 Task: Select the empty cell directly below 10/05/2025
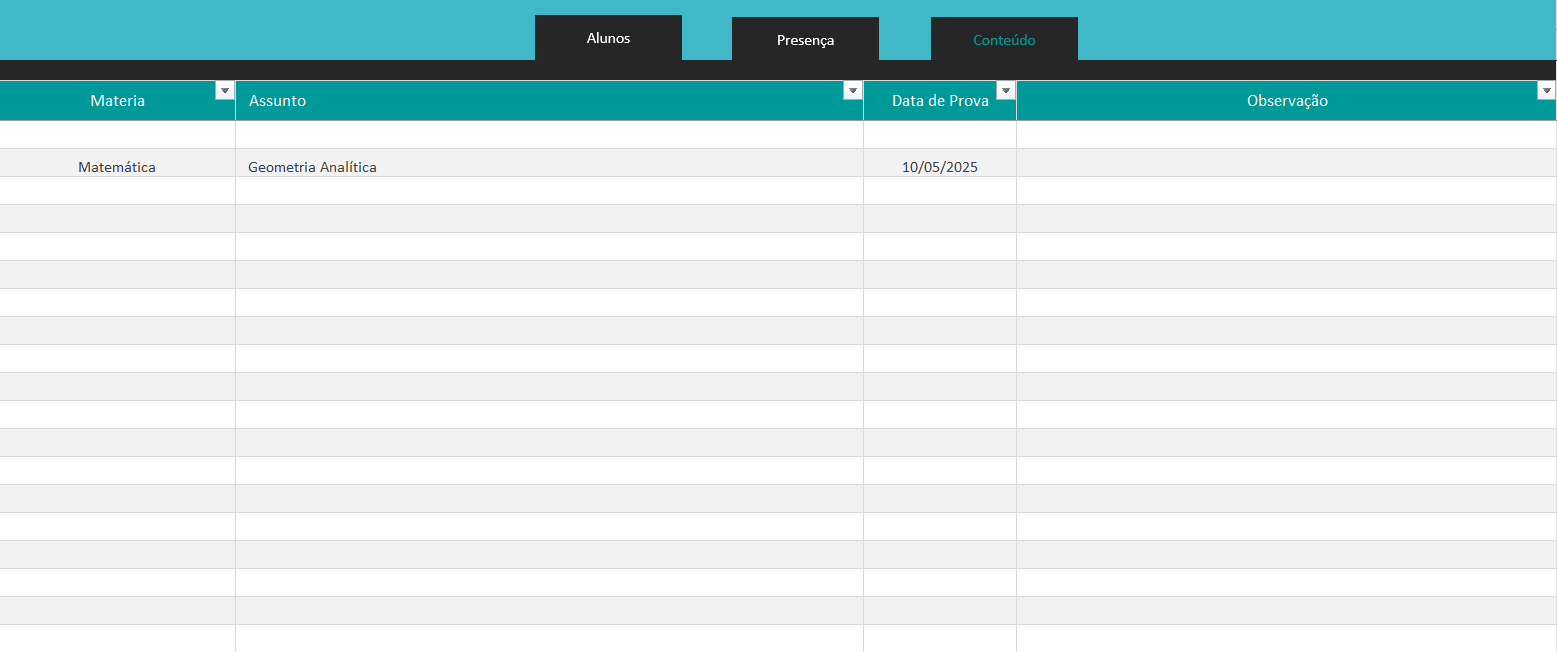939,191
